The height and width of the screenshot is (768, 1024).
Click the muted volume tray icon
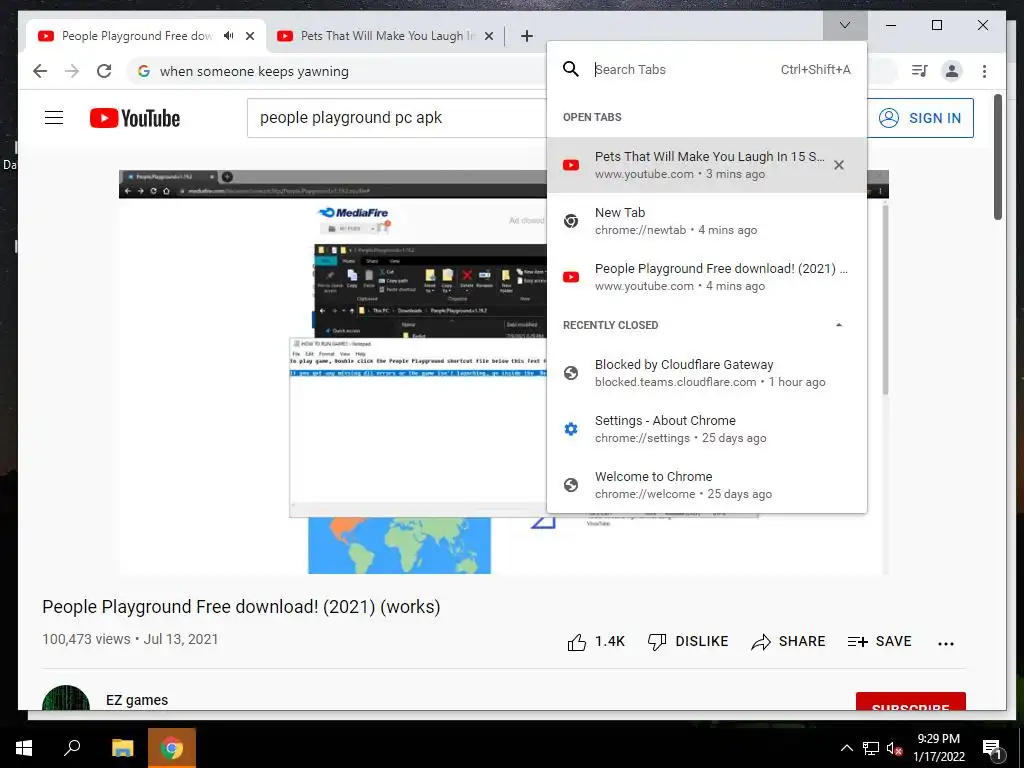pyautogui.click(x=895, y=748)
